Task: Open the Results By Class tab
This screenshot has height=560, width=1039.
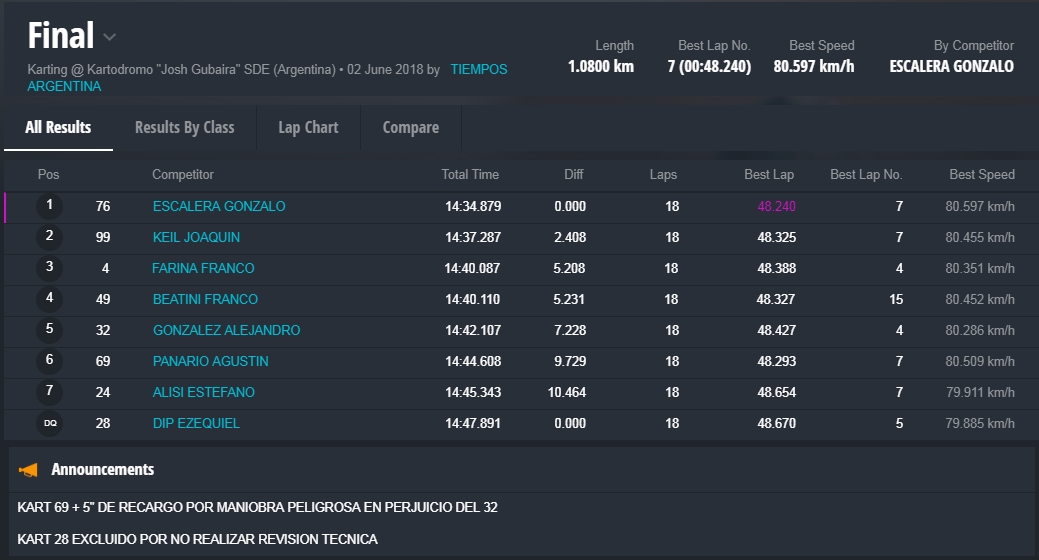Action: (x=184, y=127)
